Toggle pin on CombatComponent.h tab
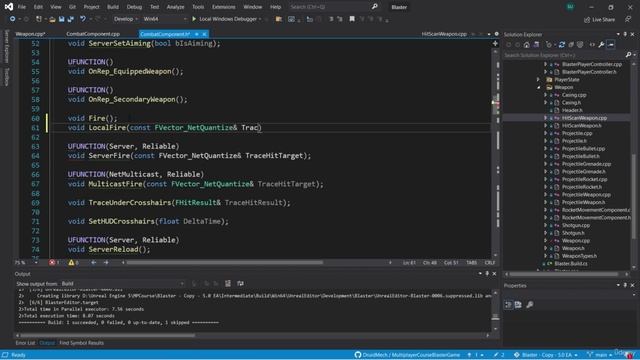This screenshot has width=640, height=360. (x=196, y=34)
